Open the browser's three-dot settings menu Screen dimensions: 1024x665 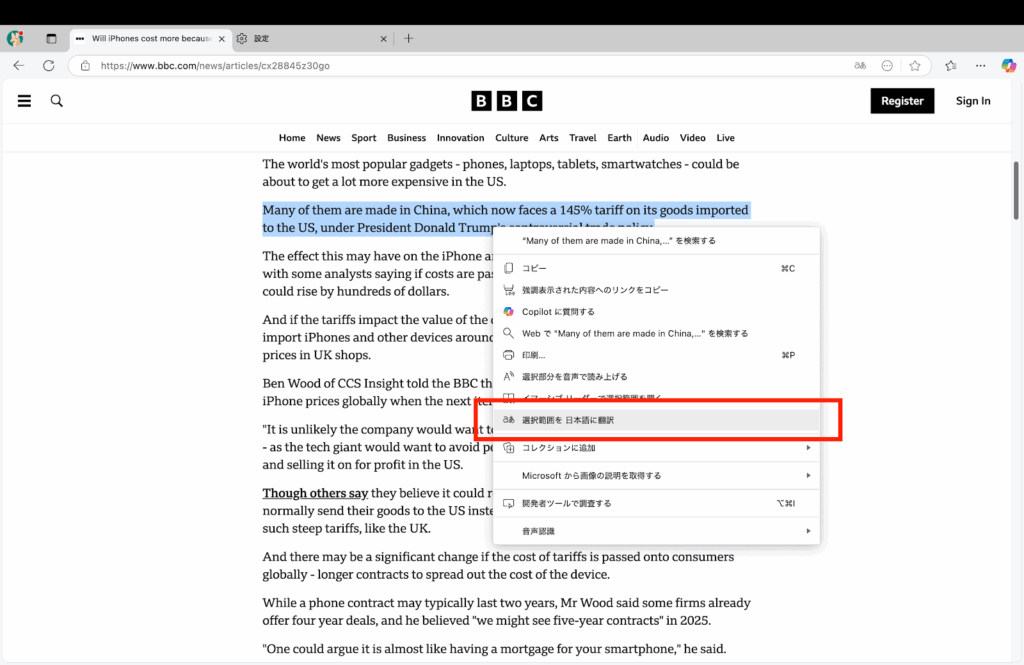(x=980, y=66)
